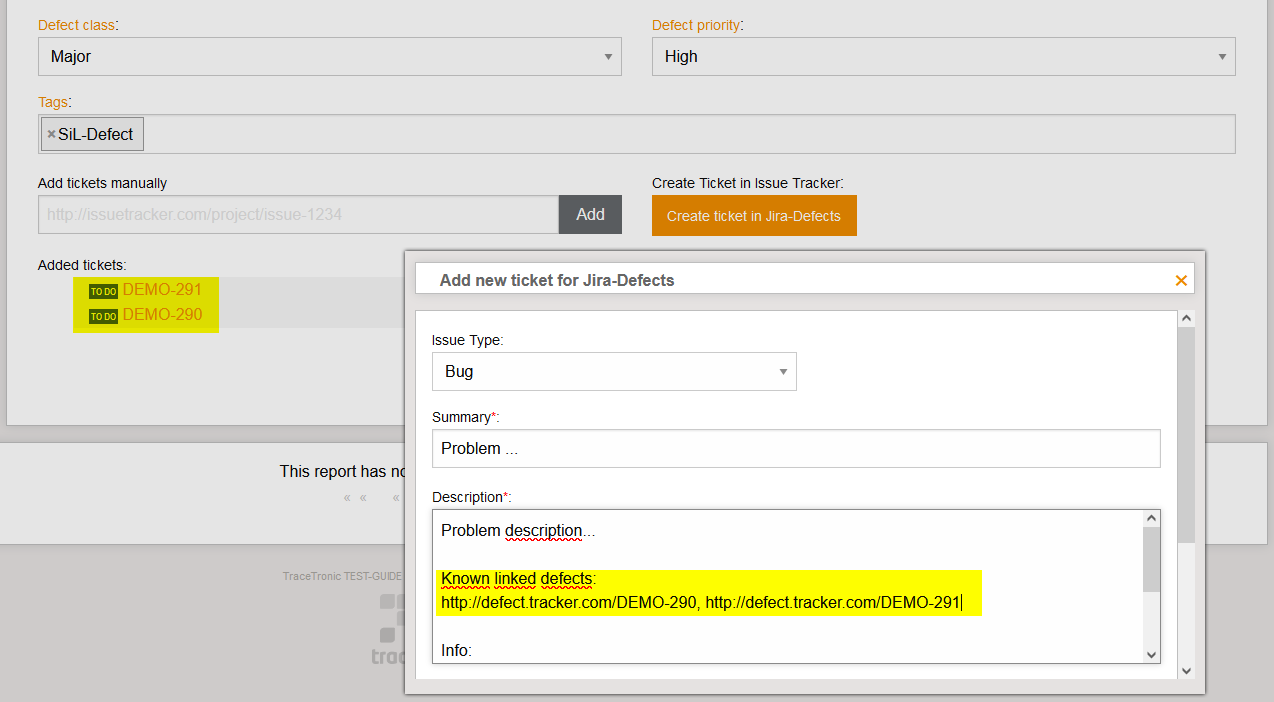Click into the Summary text field
Screen dimensions: 1274x702
pos(795,449)
